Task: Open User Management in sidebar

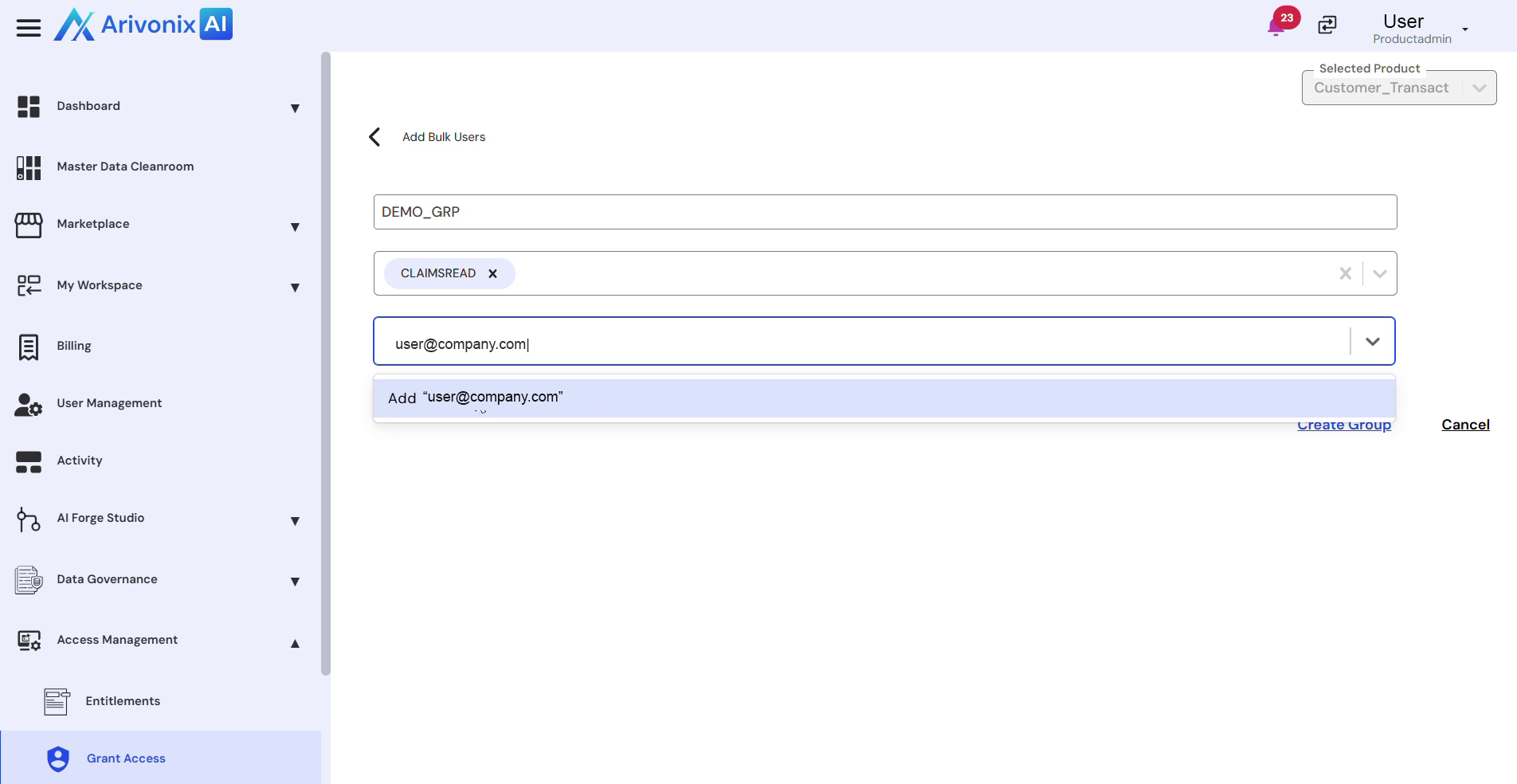Action: pyautogui.click(x=109, y=403)
